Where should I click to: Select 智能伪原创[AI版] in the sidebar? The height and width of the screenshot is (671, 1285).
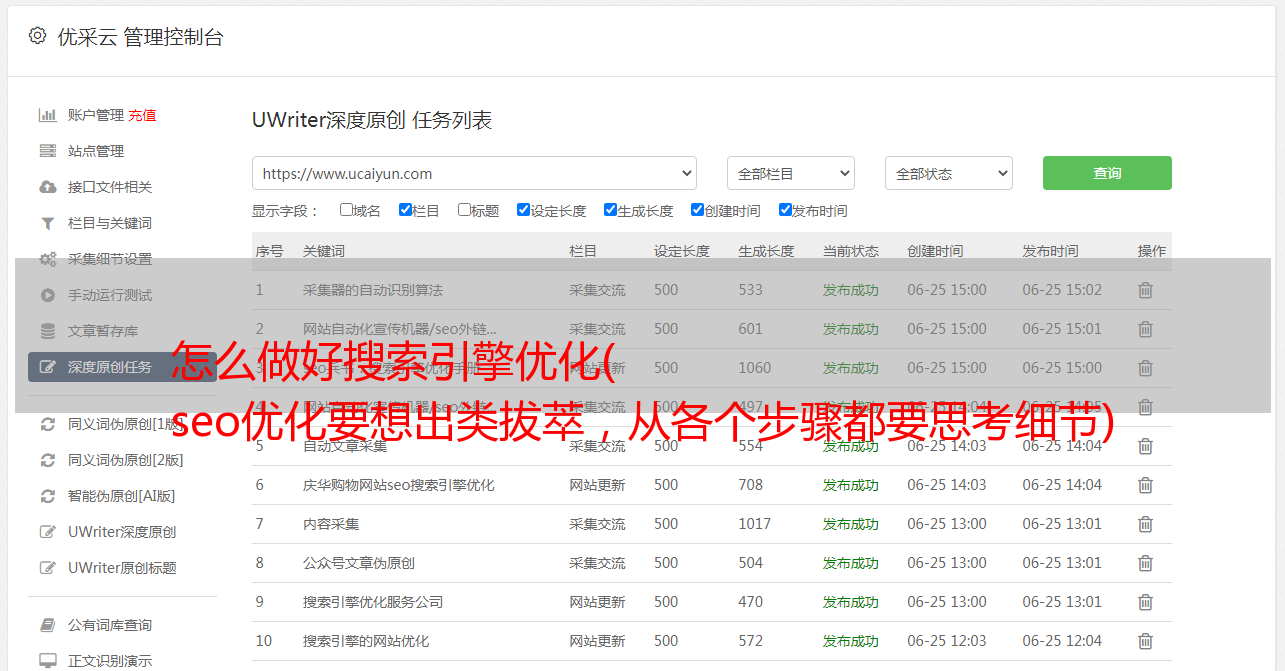pyautogui.click(x=121, y=496)
